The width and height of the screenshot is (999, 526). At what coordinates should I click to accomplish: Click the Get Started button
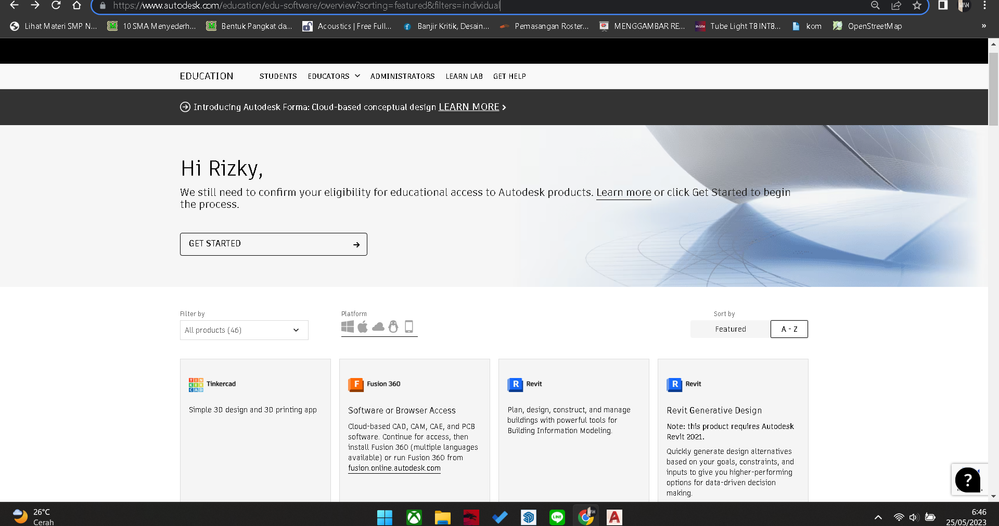coord(273,244)
